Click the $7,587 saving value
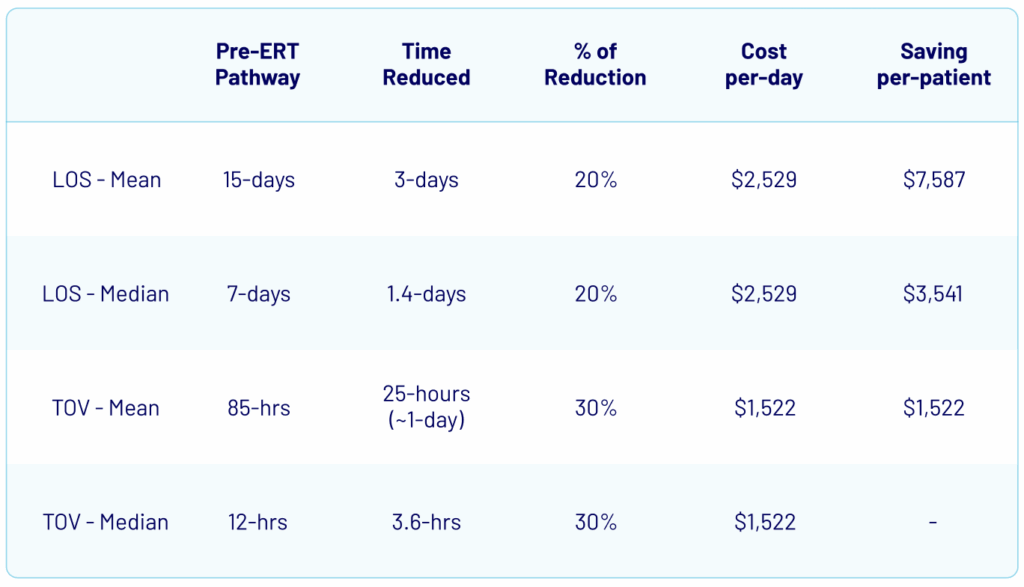 (x=933, y=180)
